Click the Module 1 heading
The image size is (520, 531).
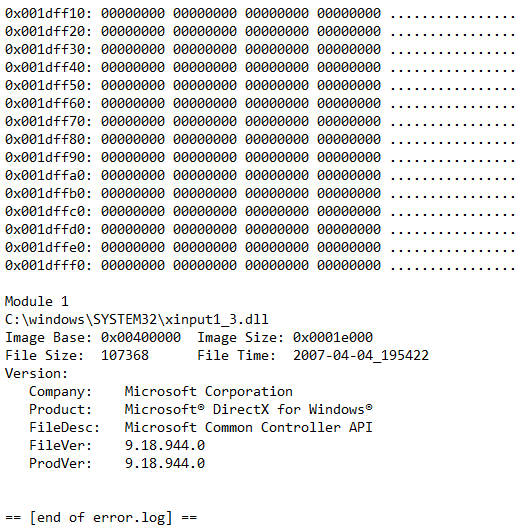click(37, 301)
